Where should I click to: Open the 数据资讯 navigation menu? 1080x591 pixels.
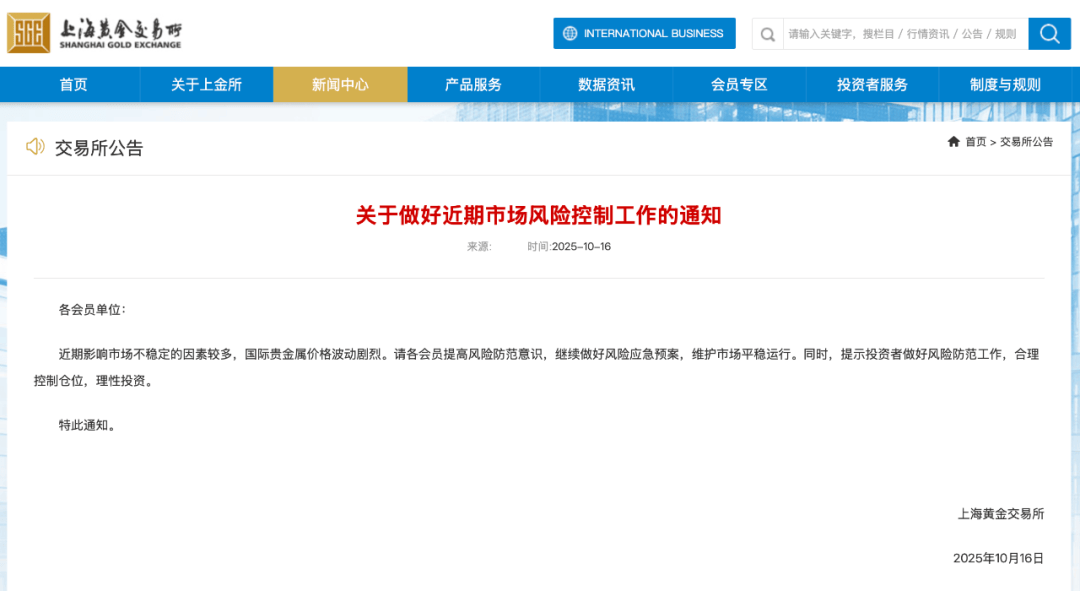click(606, 85)
